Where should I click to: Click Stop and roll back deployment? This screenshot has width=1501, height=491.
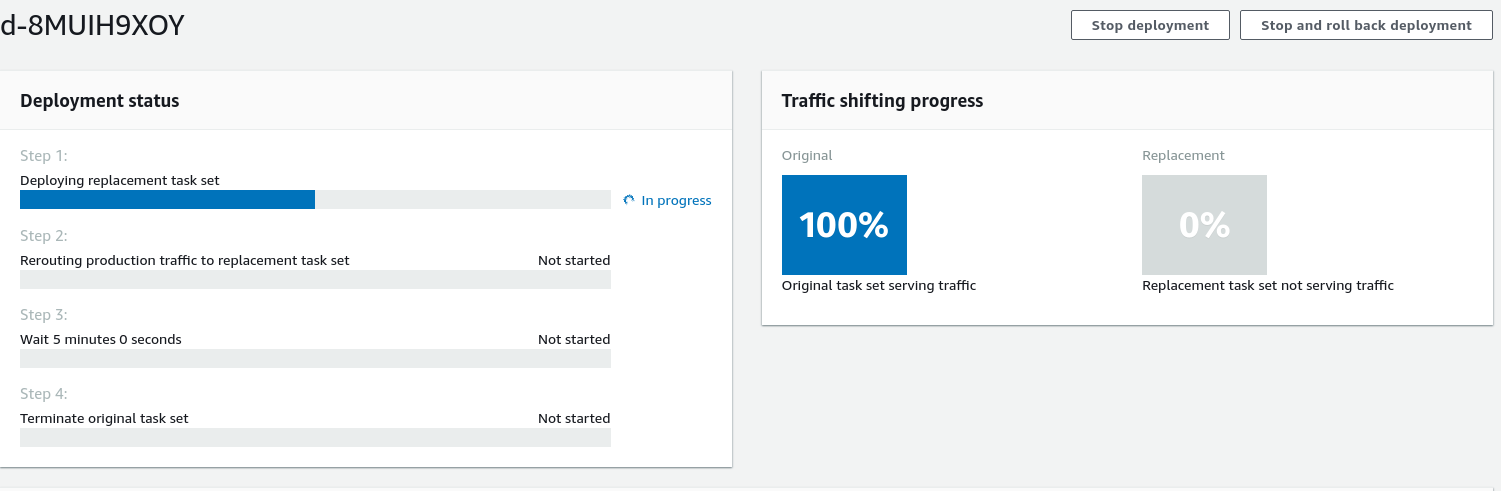pos(1366,25)
